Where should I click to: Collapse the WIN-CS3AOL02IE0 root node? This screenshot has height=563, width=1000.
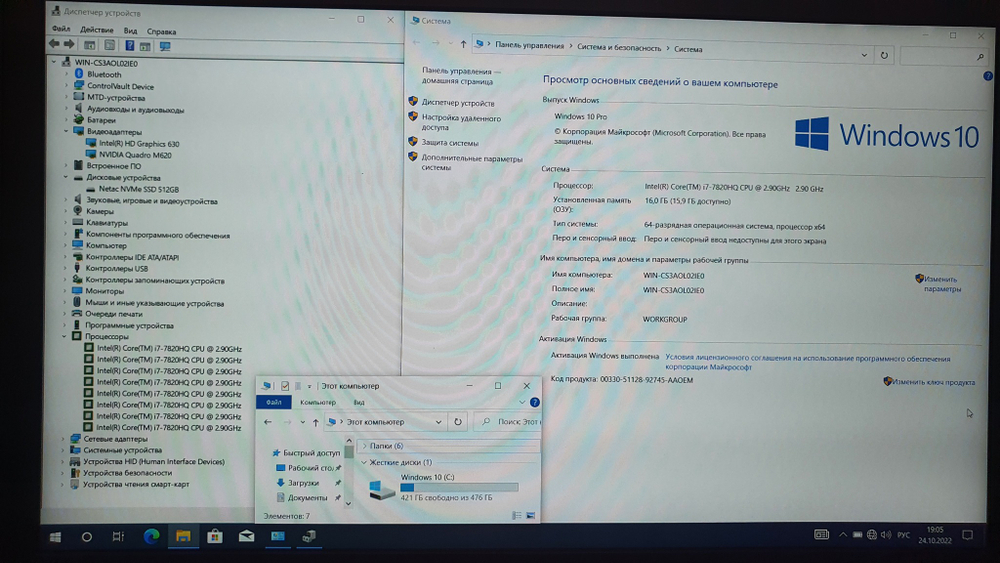(54, 62)
